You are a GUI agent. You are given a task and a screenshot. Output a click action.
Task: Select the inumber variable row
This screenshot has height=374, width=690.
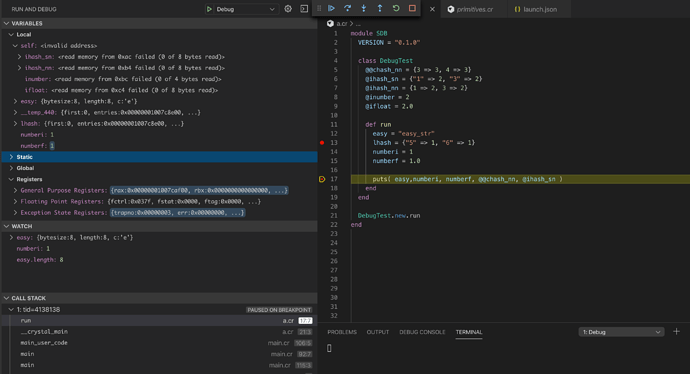click(x=159, y=79)
